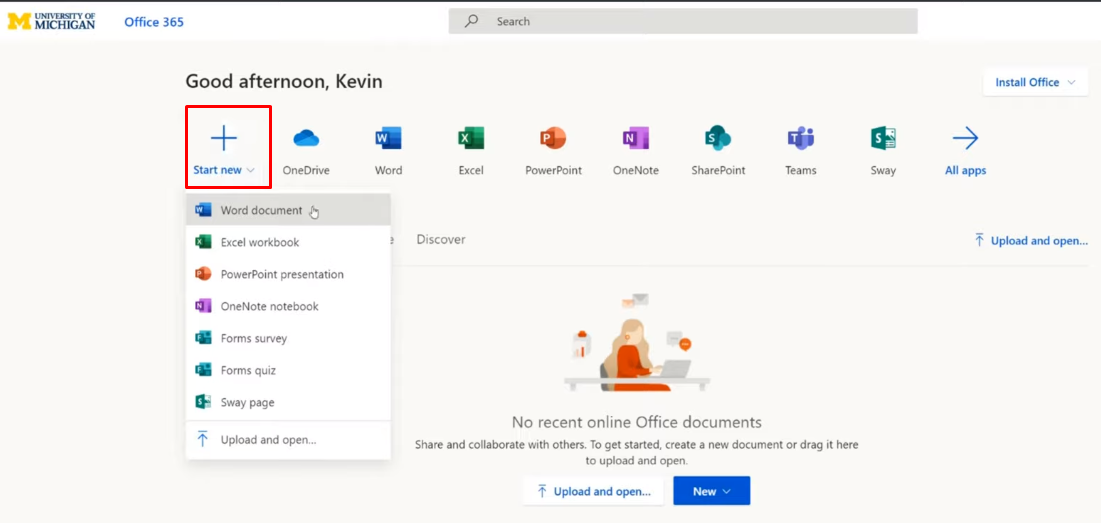The width and height of the screenshot is (1101, 523).
Task: Create a new Excel workbook
Action: (x=288, y=242)
